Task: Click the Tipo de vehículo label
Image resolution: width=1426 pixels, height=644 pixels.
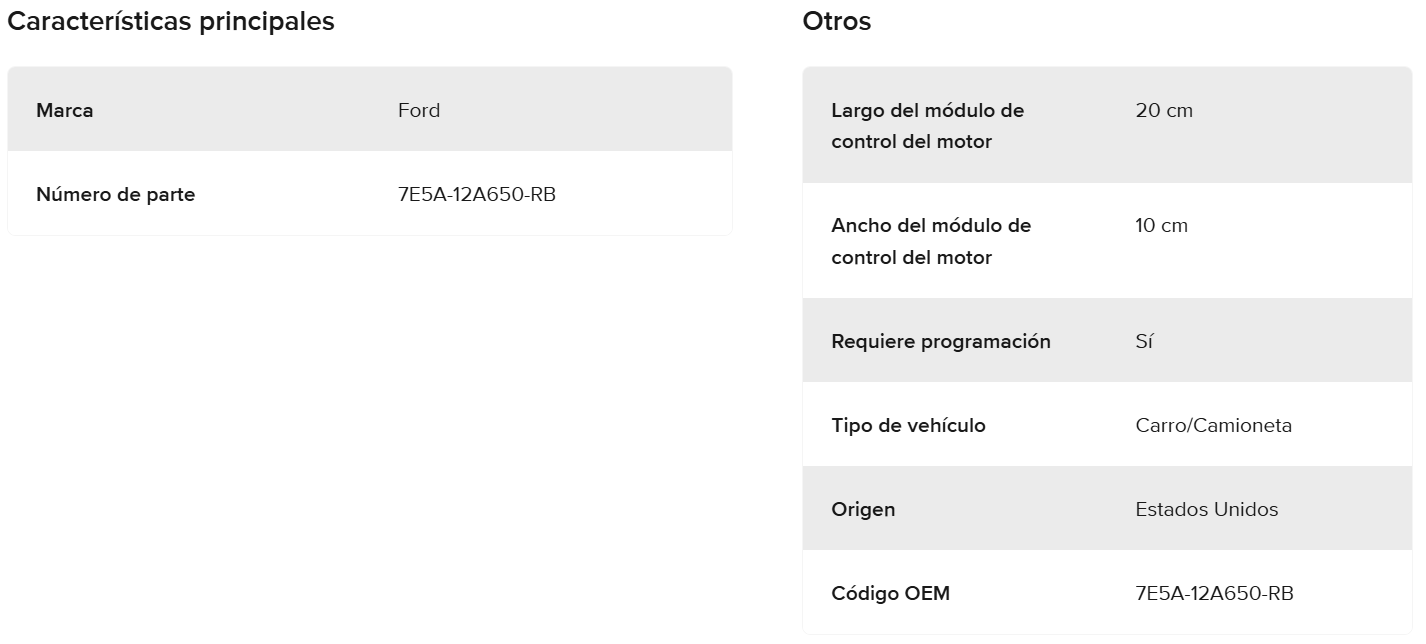Action: 908,425
